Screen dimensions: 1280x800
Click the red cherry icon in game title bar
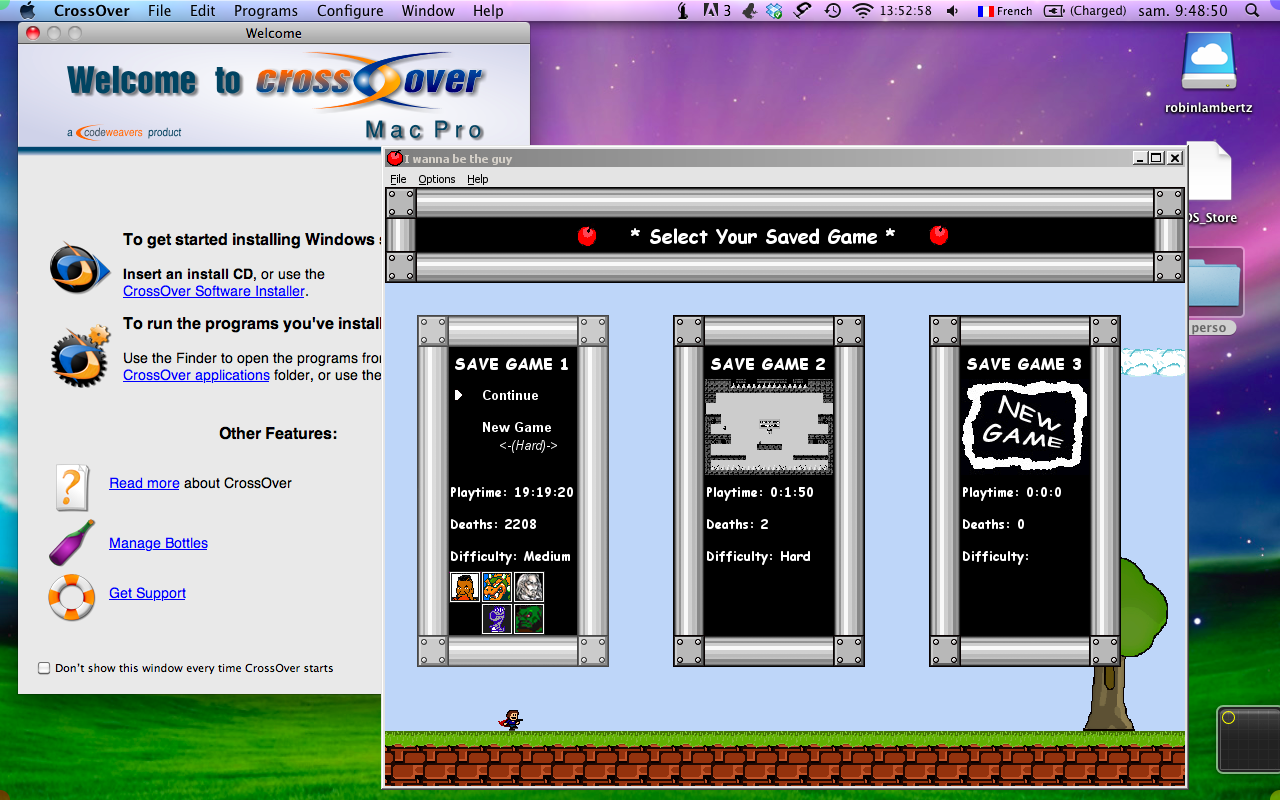(394, 158)
